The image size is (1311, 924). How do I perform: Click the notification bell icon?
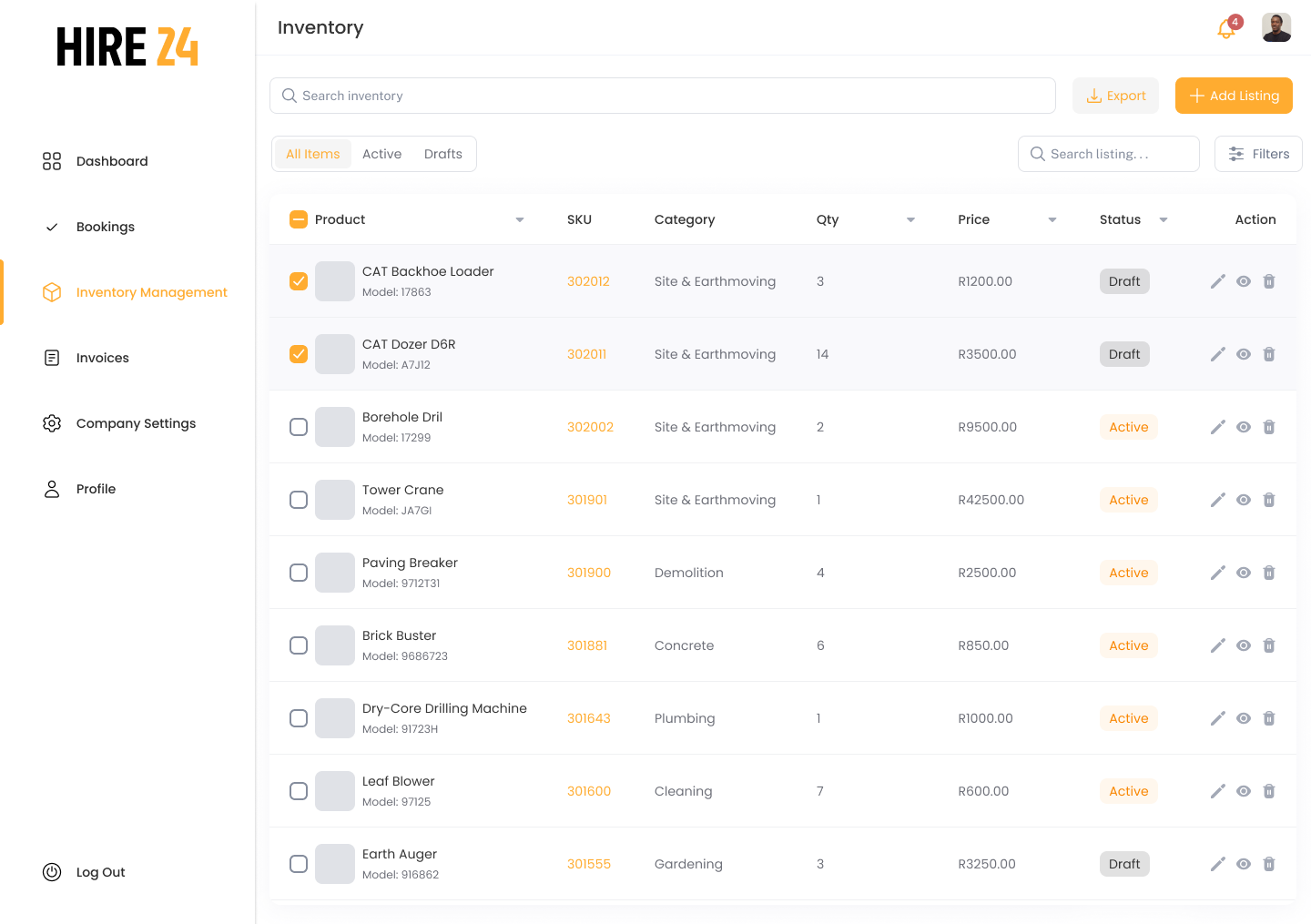[1226, 29]
